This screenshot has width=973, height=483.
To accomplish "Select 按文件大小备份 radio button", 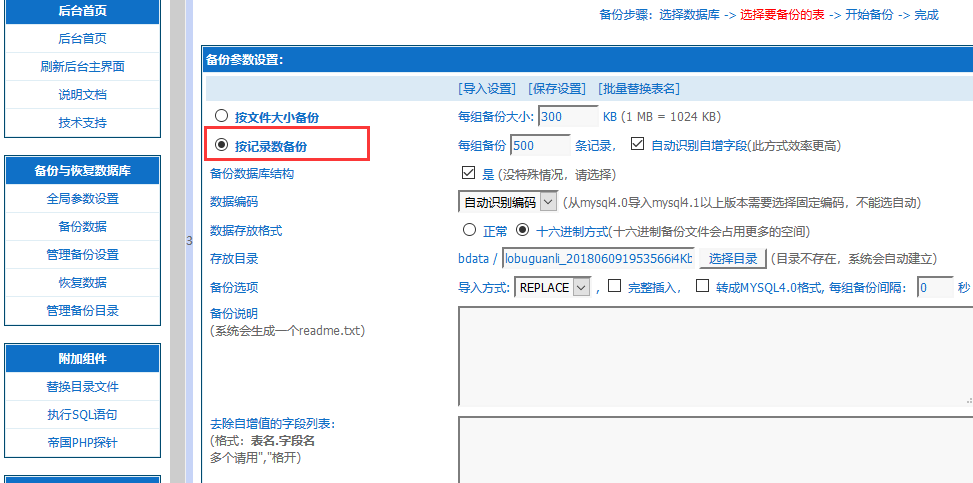I will [x=221, y=117].
